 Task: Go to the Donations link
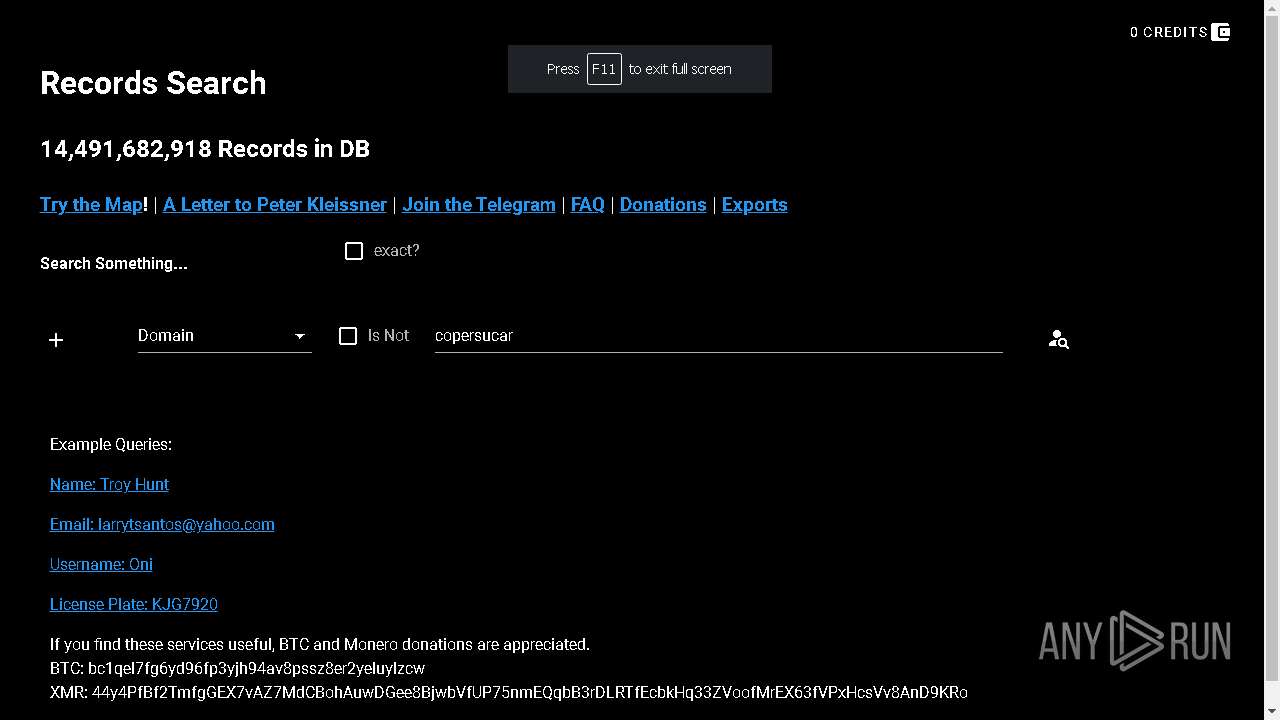pyautogui.click(x=663, y=204)
